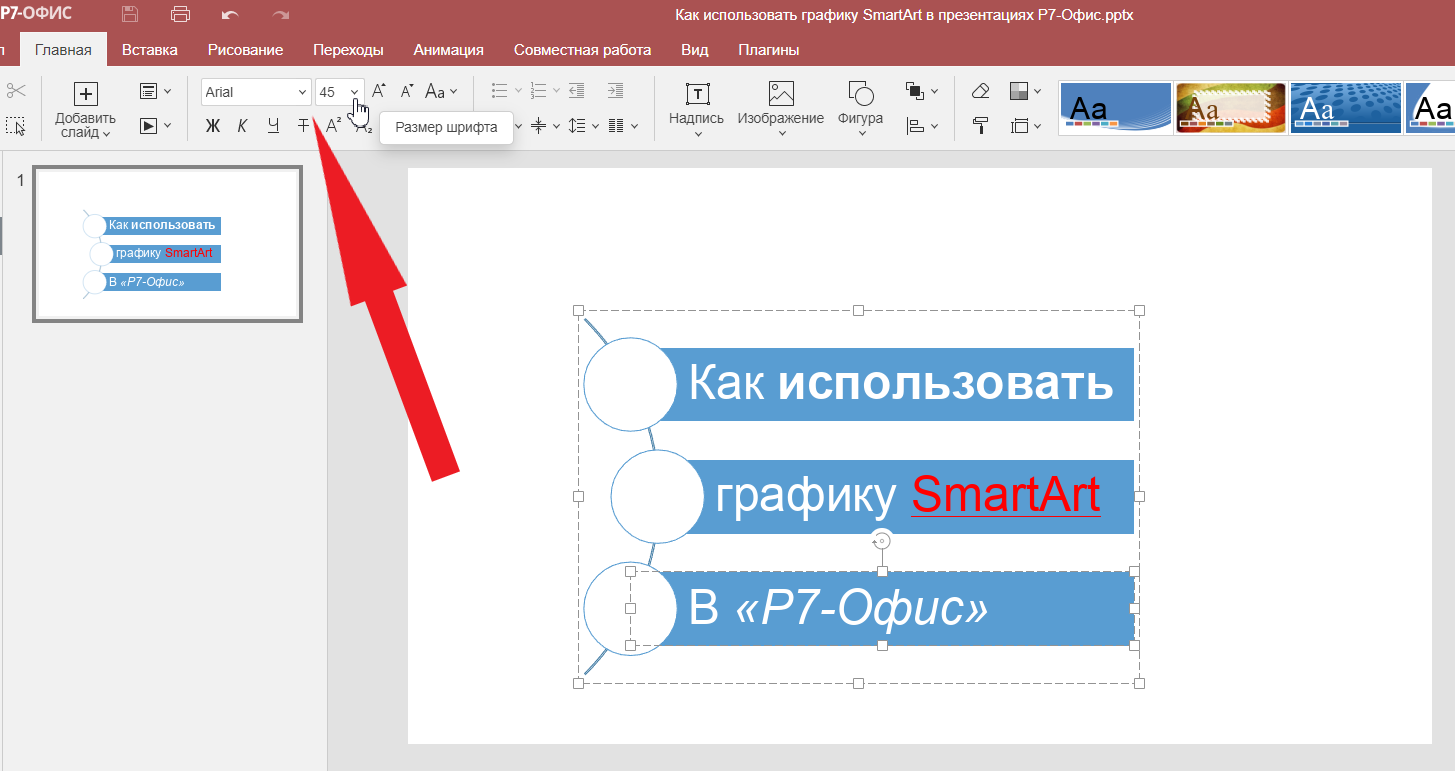This screenshot has height=771, width=1455.
Task: Insert a shape via Фигура icon
Action: [x=861, y=94]
